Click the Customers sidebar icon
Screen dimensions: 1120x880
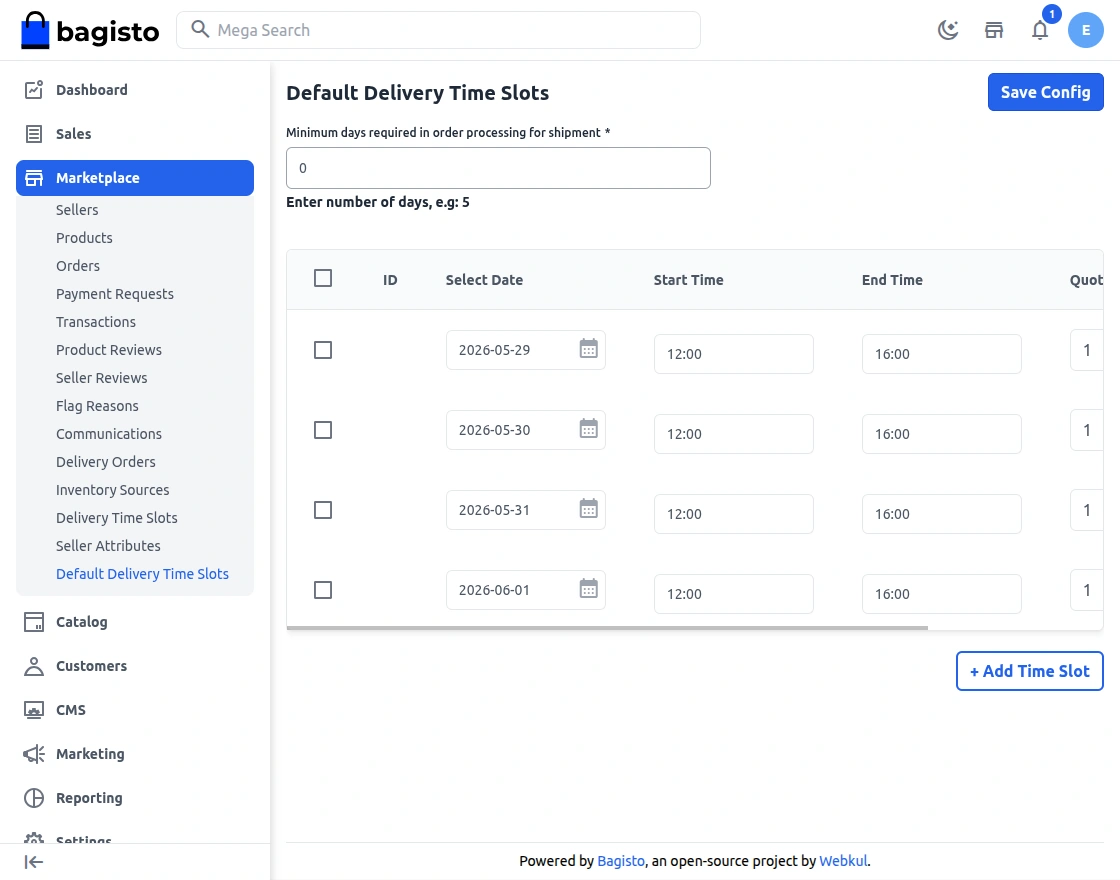tap(34, 666)
